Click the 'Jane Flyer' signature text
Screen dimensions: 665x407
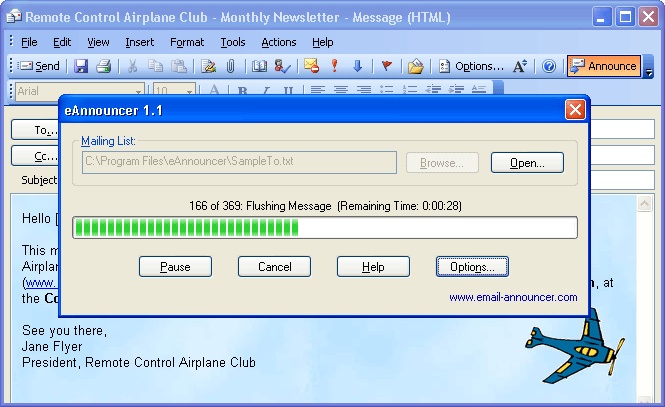[x=52, y=346]
